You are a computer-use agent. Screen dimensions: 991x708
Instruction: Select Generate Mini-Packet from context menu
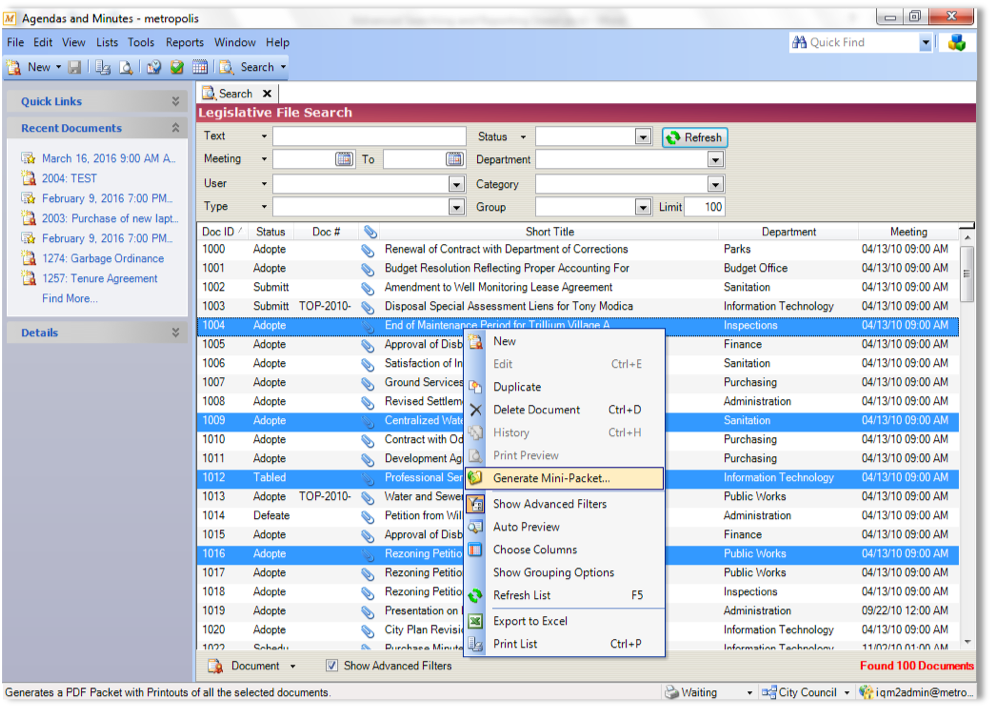point(564,479)
